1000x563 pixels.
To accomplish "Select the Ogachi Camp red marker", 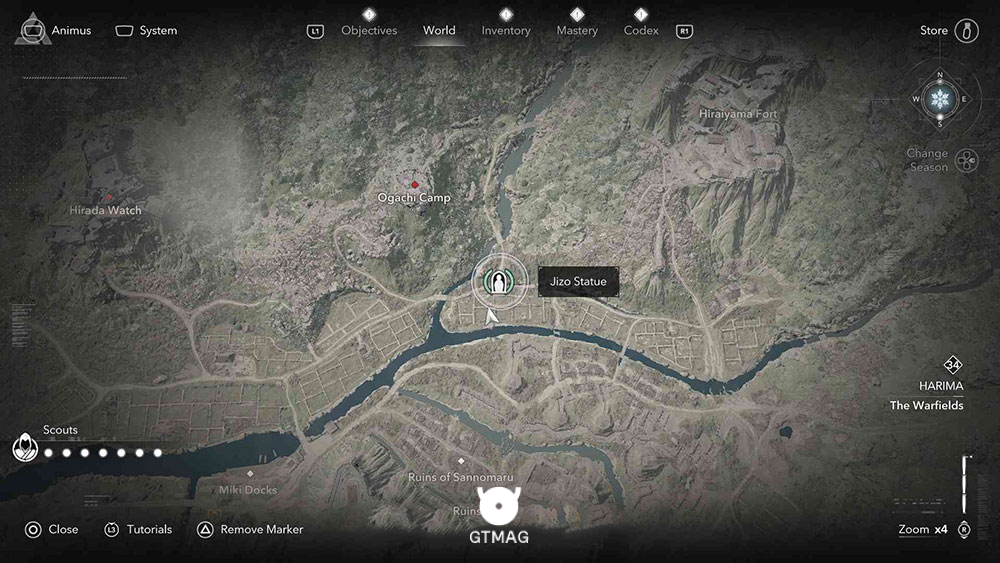I will pyautogui.click(x=415, y=184).
